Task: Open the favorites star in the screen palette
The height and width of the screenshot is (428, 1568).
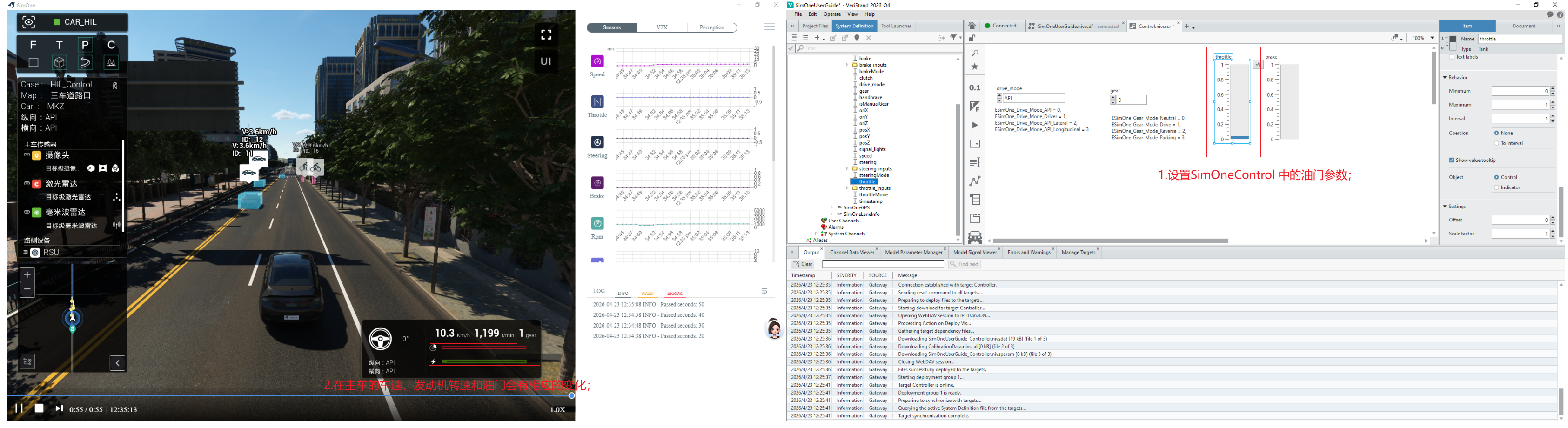Action: (x=974, y=67)
